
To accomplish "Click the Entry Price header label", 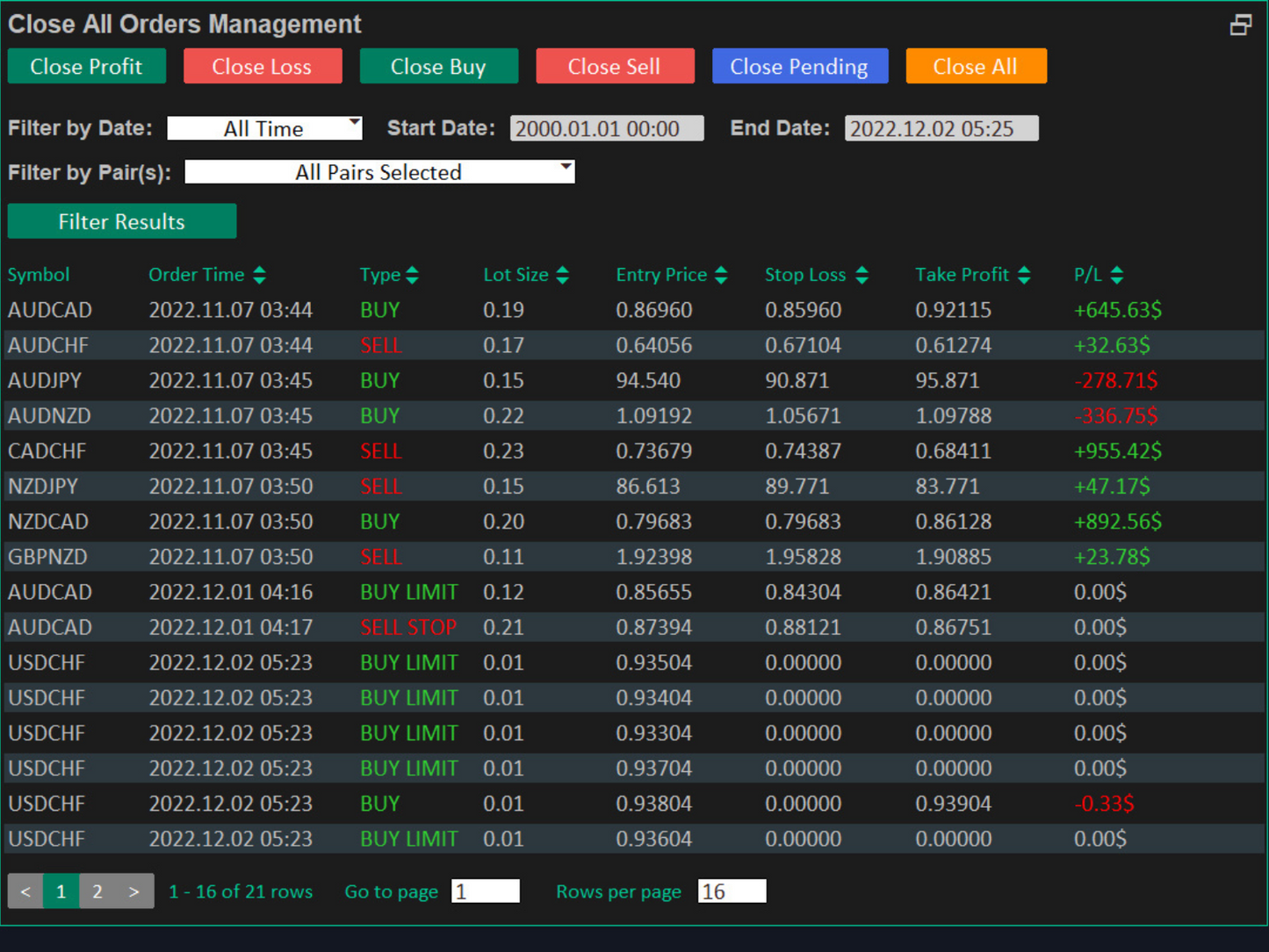I will 661,275.
